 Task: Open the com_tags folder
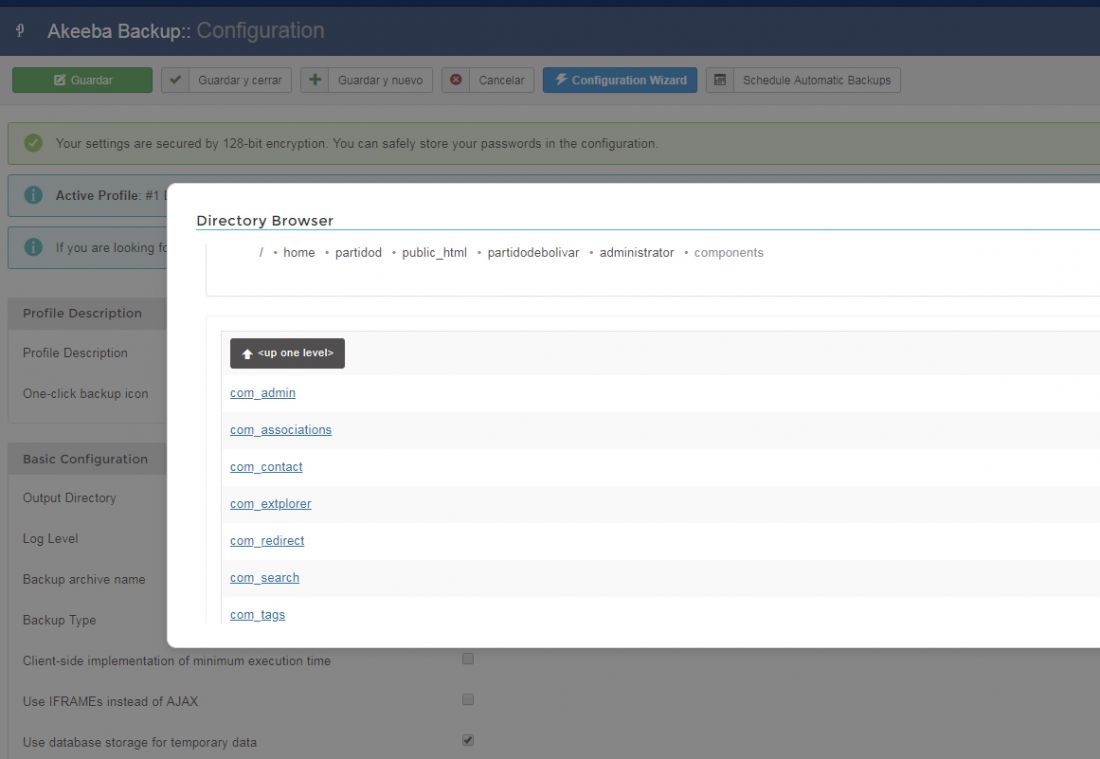click(x=257, y=615)
